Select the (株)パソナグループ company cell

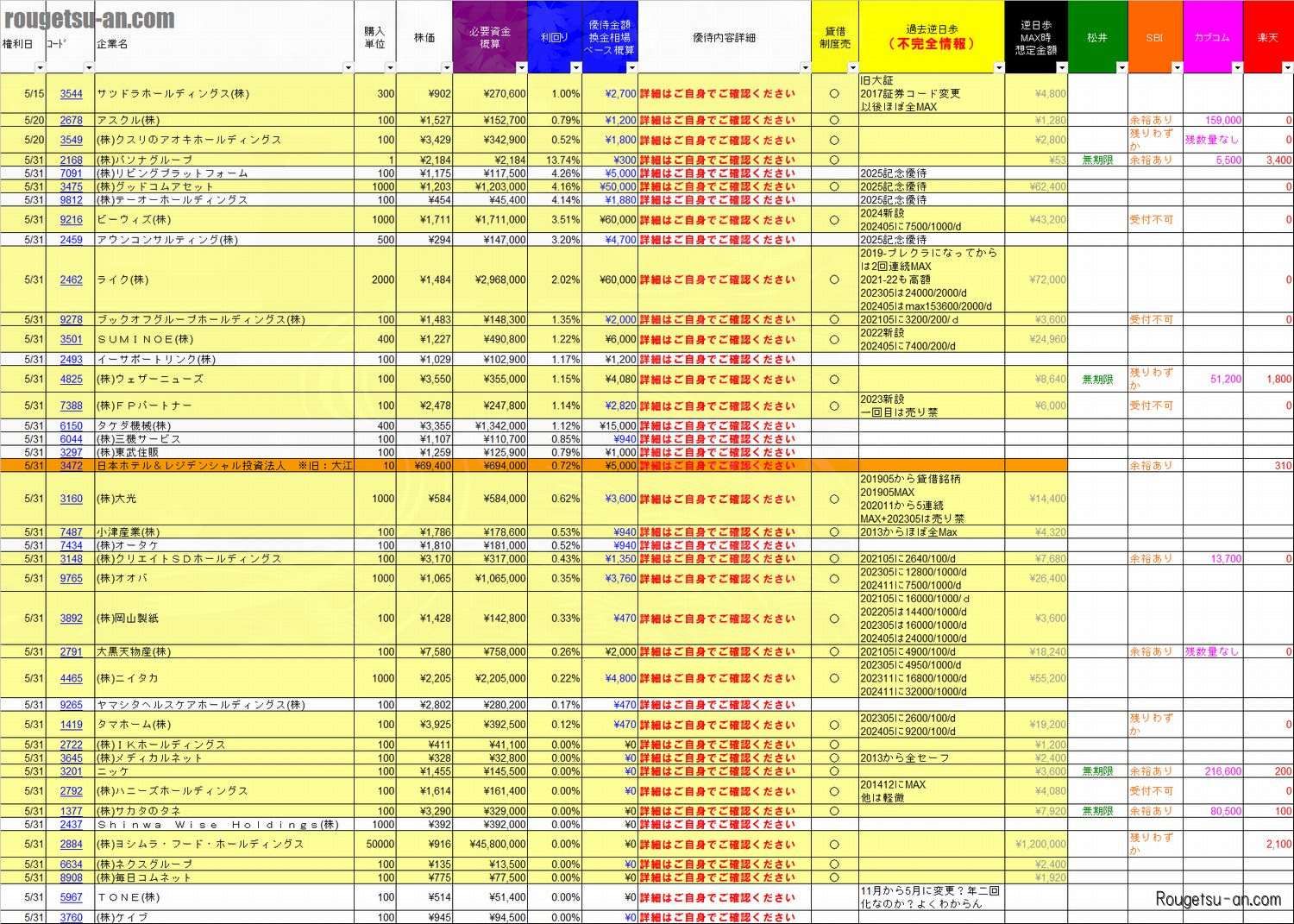coord(224,160)
